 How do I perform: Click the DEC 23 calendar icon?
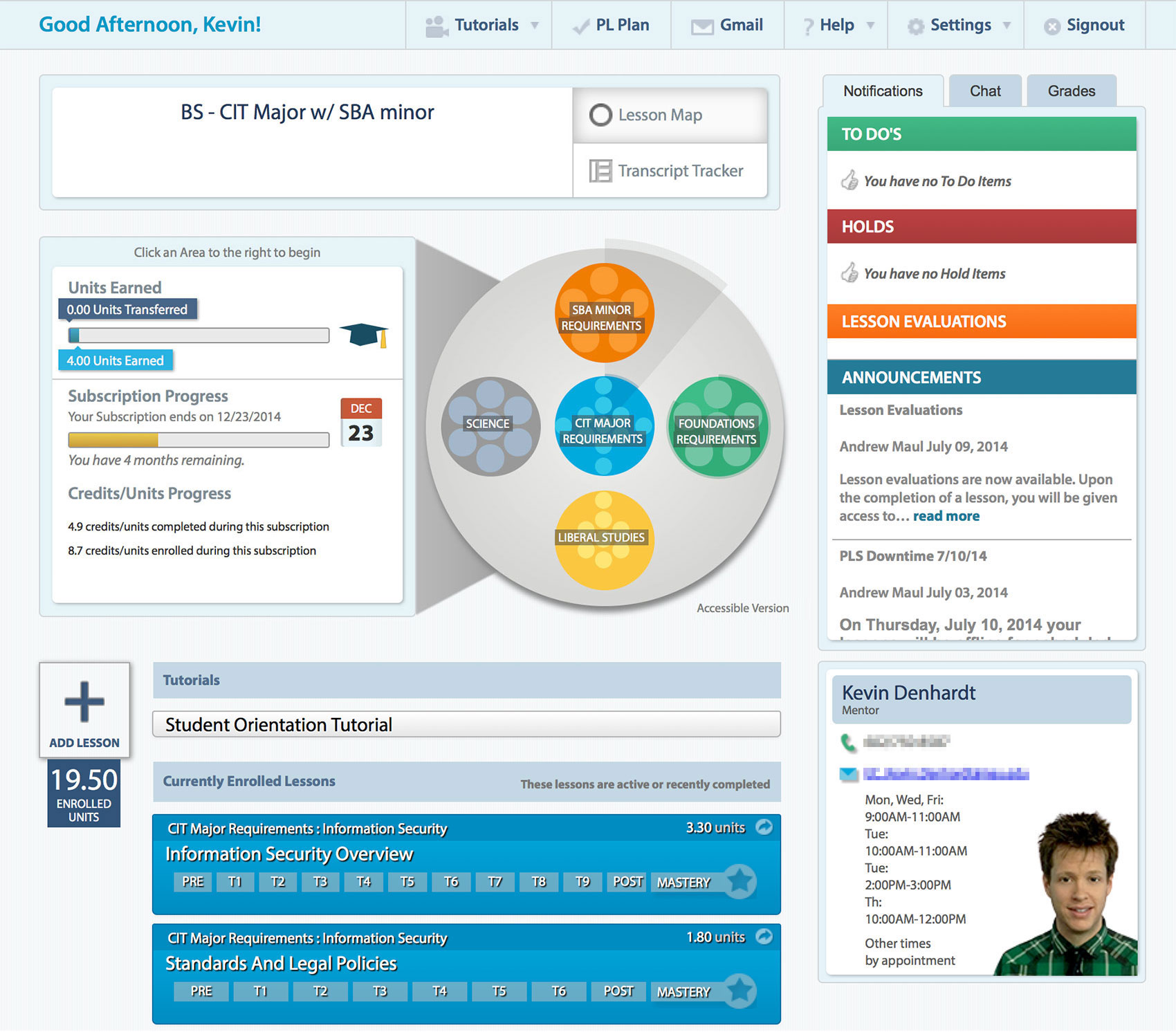(x=361, y=423)
